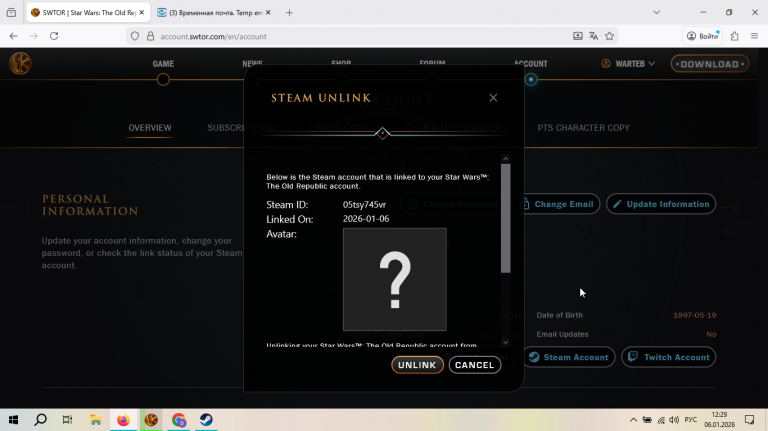The height and width of the screenshot is (431, 768).
Task: Open the list all tabs dropdown
Action: click(x=656, y=12)
